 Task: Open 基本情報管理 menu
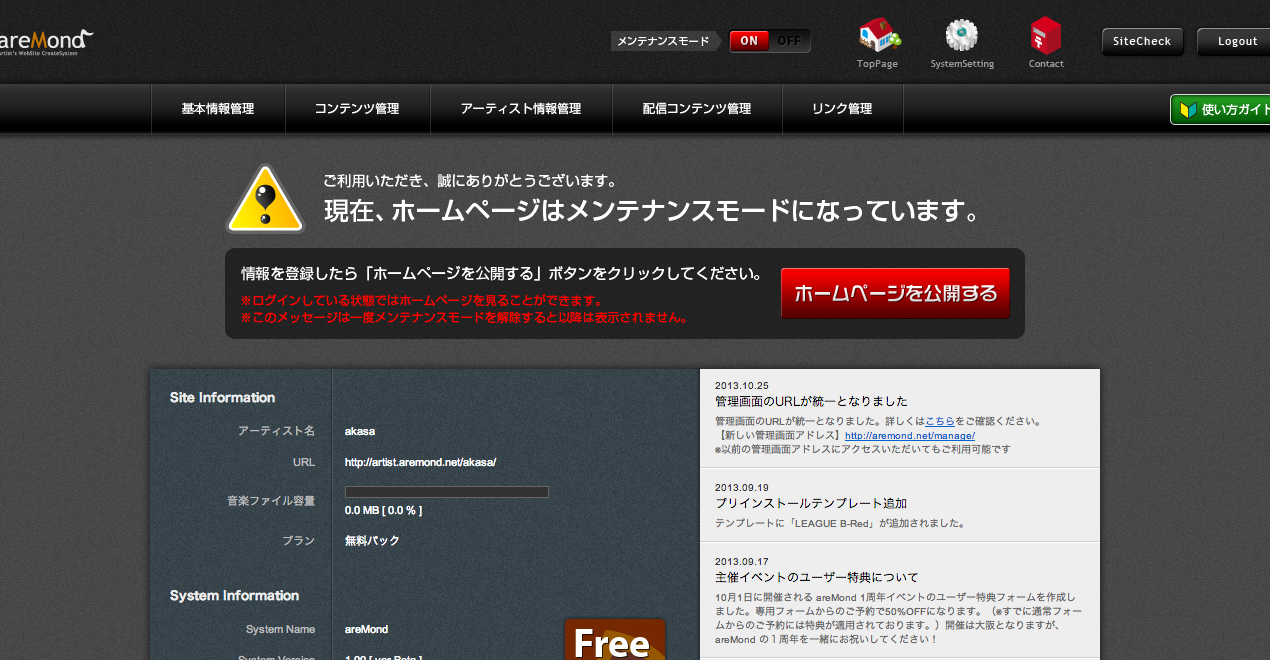(x=218, y=109)
